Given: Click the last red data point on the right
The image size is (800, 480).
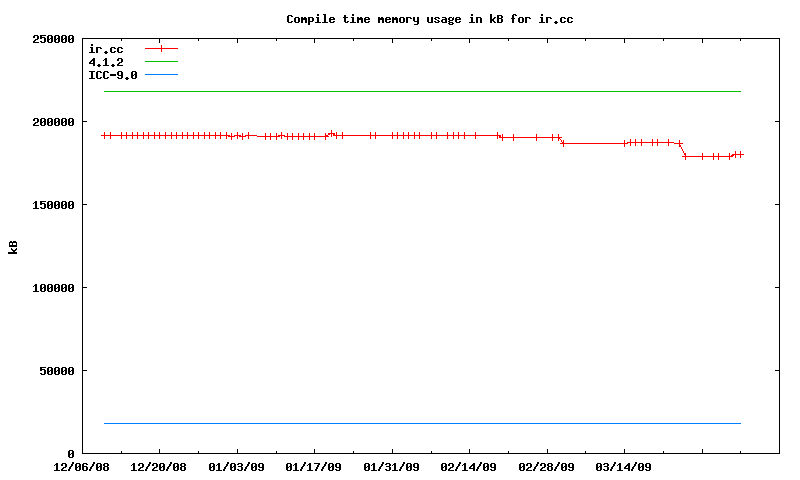Looking at the screenshot, I should [x=740, y=154].
